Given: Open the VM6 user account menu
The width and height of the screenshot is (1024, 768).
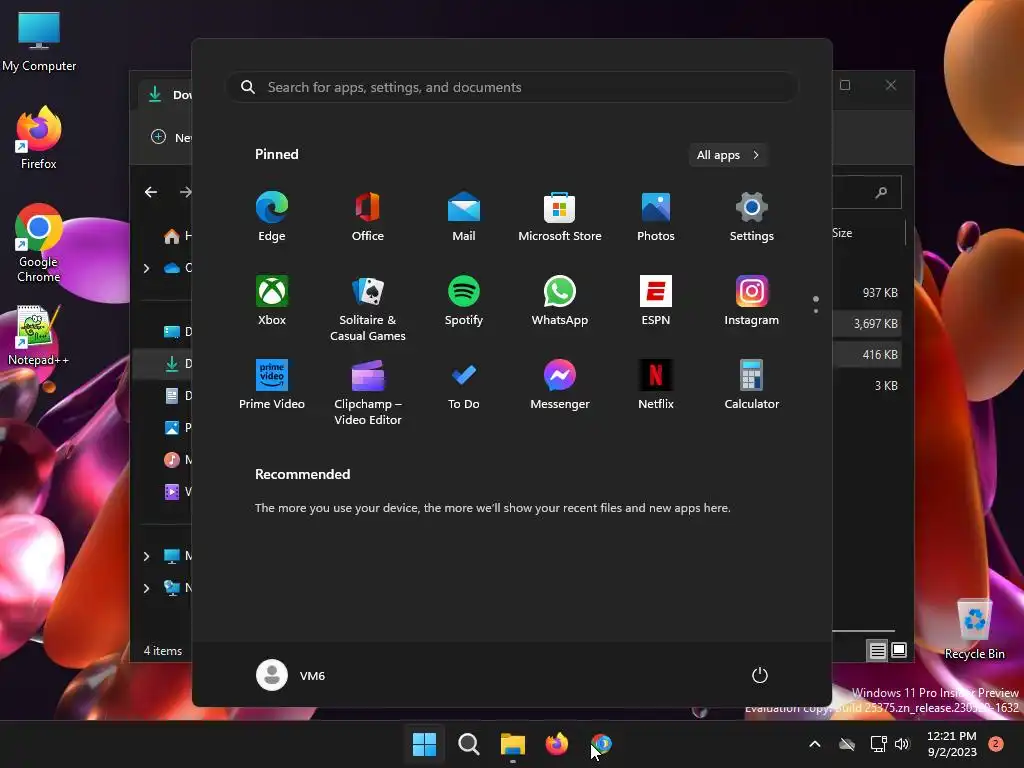Looking at the screenshot, I should pyautogui.click(x=291, y=675).
